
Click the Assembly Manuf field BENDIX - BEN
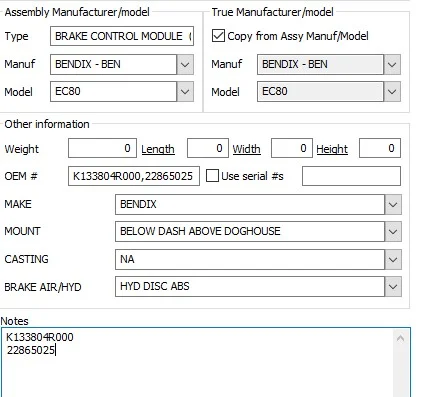pyautogui.click(x=113, y=64)
